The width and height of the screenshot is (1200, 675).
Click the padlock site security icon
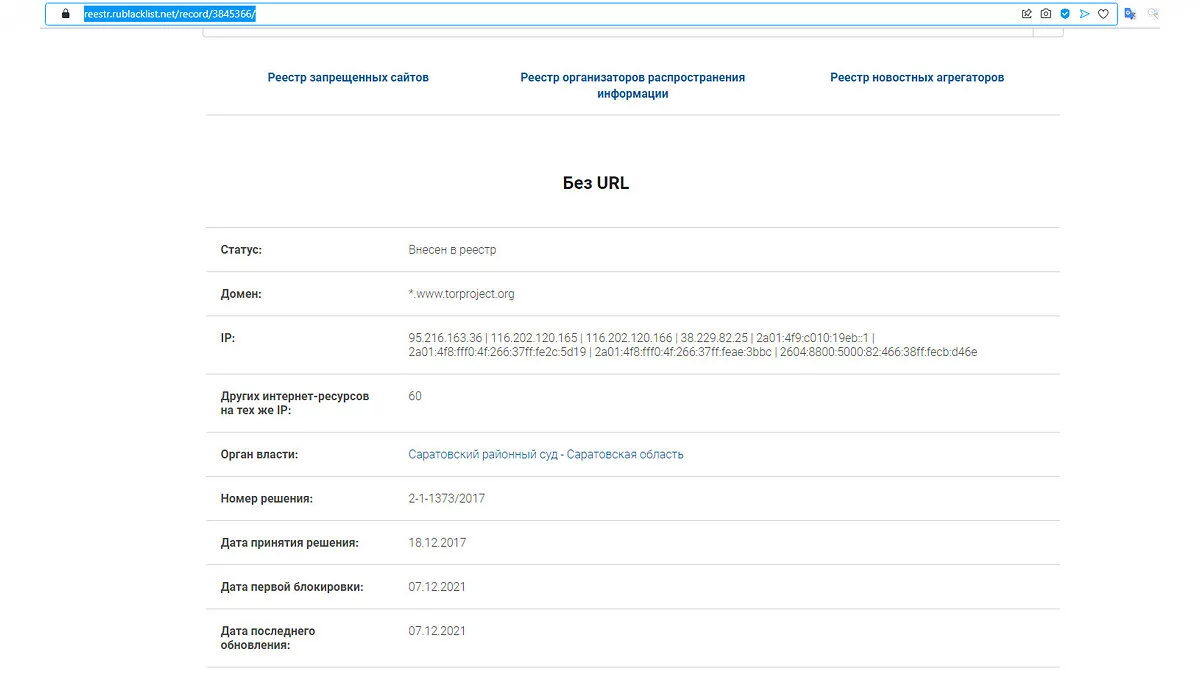(66, 14)
